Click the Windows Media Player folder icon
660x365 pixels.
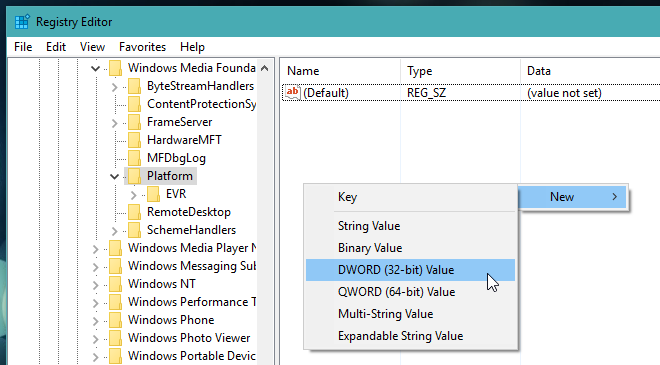[x=115, y=248]
